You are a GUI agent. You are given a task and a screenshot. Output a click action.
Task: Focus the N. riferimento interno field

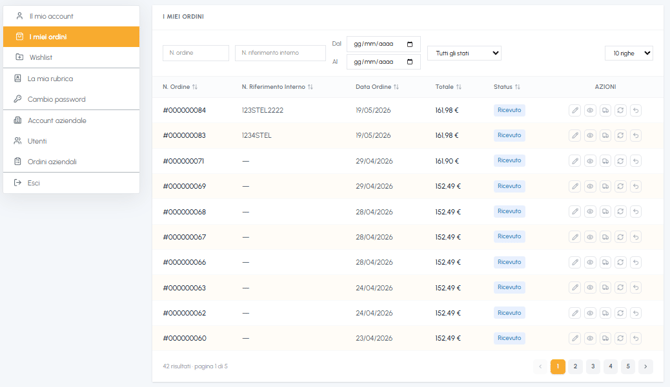(280, 53)
